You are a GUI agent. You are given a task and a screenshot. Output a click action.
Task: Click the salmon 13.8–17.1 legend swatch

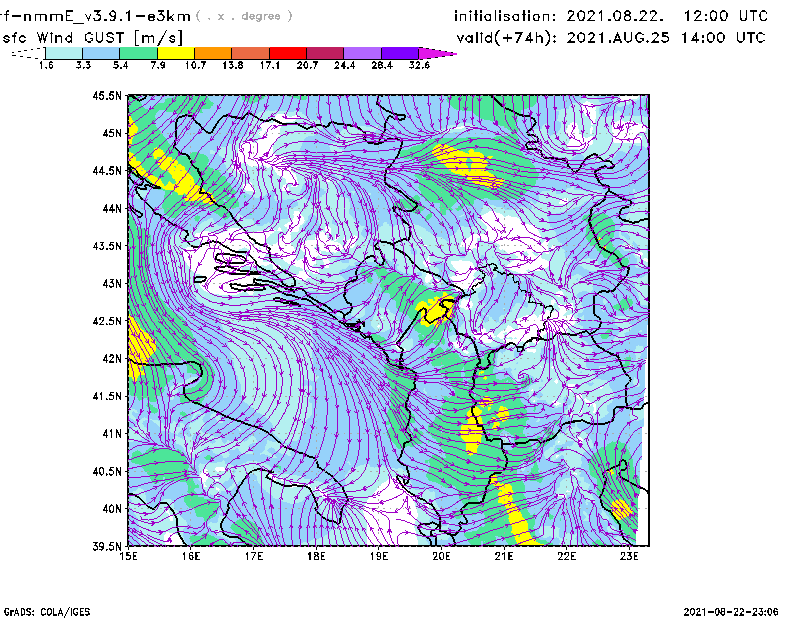(x=251, y=53)
